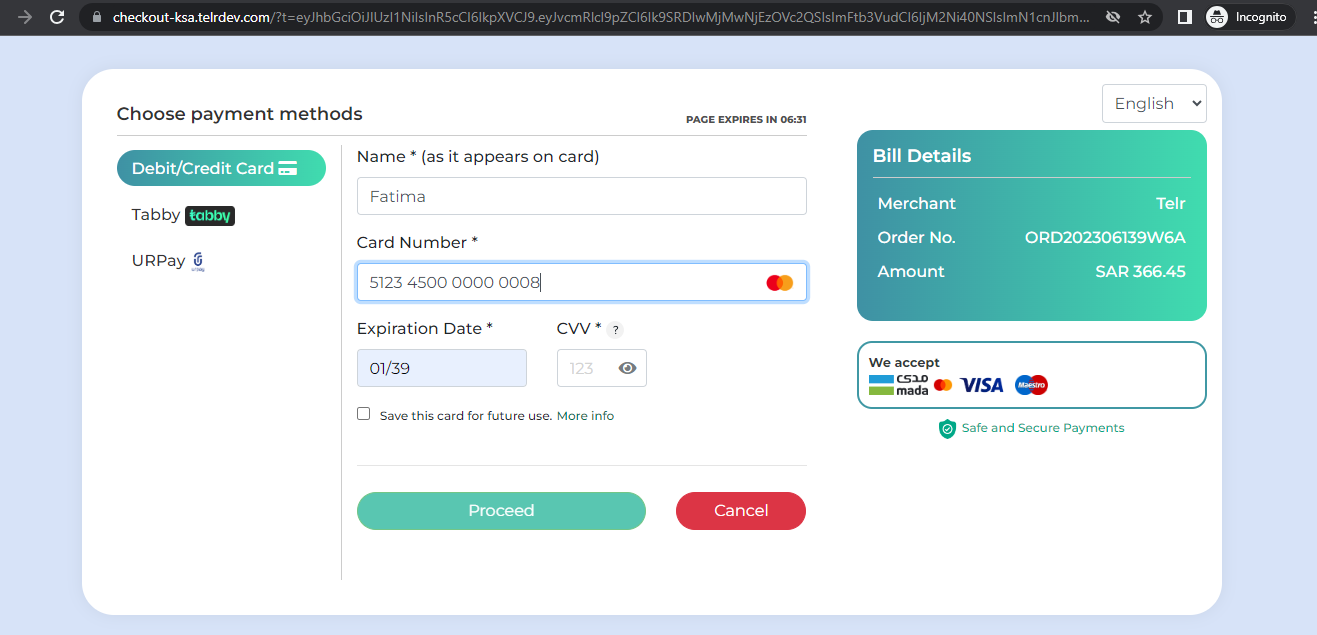Image resolution: width=1317 pixels, height=635 pixels.
Task: Toggle CVV visibility with the eye icon
Action: point(627,368)
